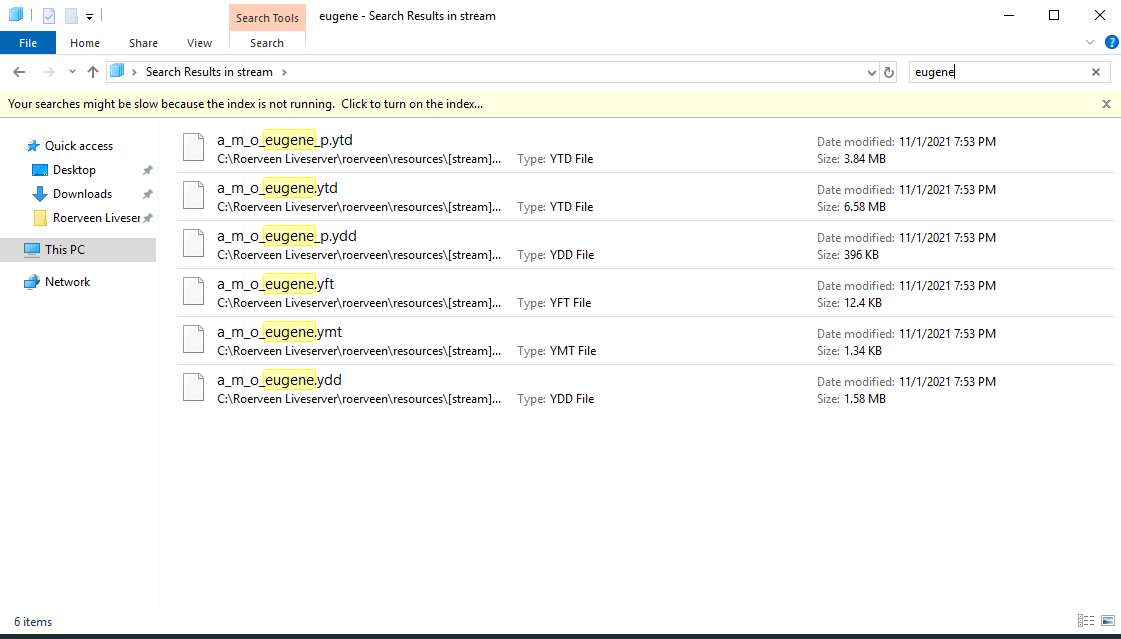The image size is (1121, 639).
Task: Expand the recent locations dropdown
Action: (72, 72)
